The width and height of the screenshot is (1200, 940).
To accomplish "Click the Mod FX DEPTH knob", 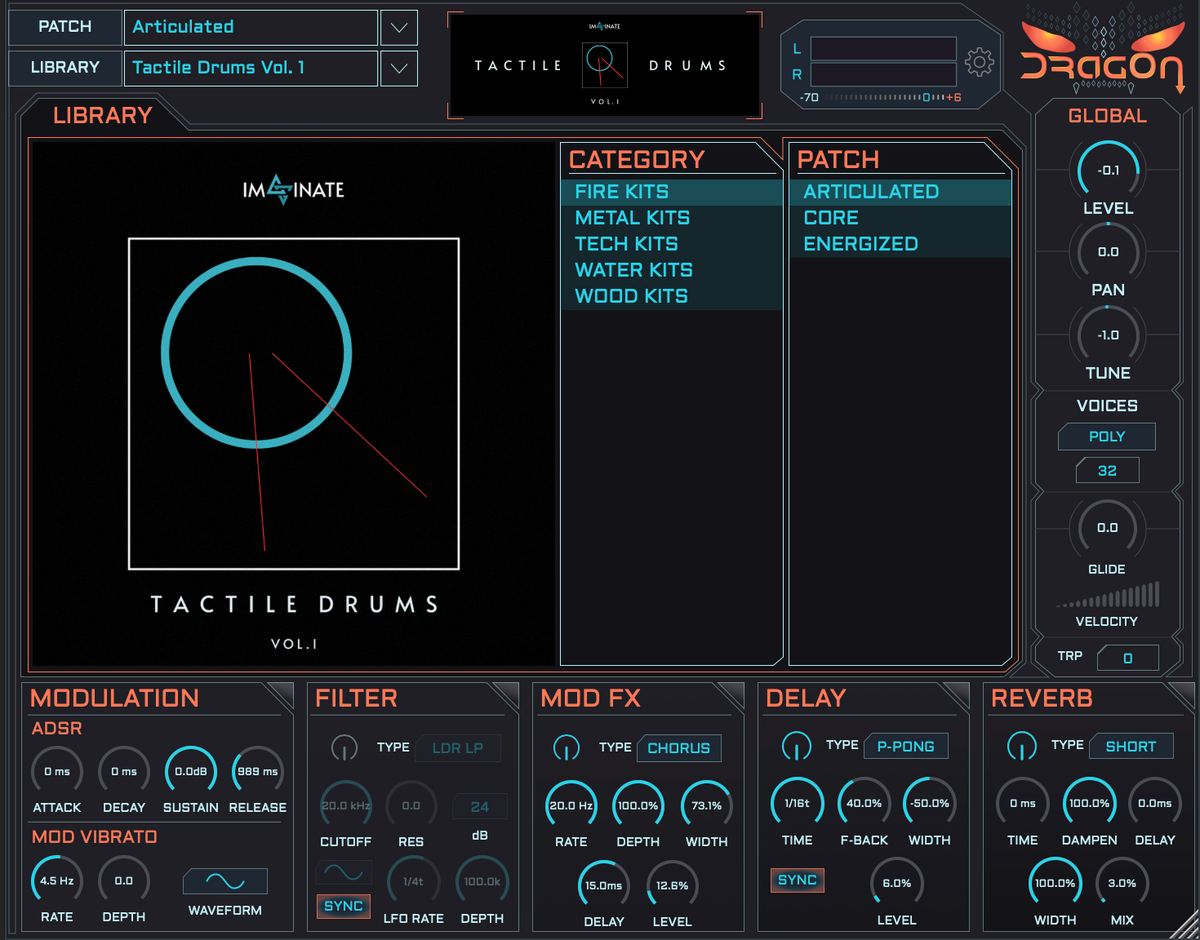I will tap(638, 805).
